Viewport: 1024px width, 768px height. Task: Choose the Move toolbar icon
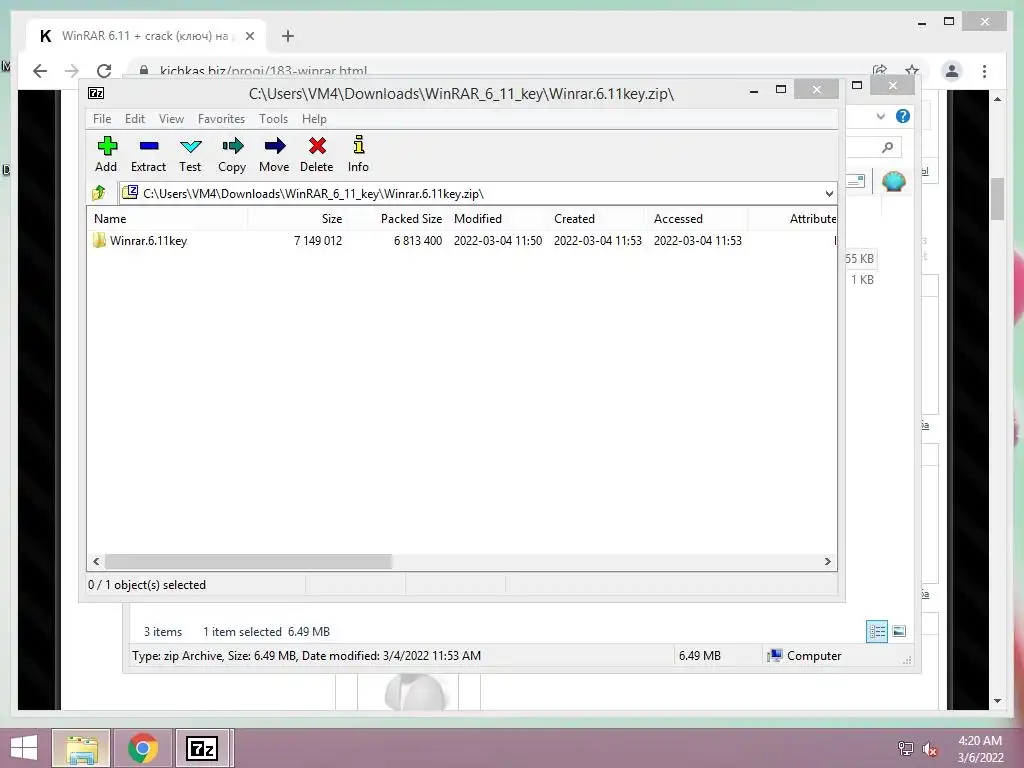coord(274,154)
